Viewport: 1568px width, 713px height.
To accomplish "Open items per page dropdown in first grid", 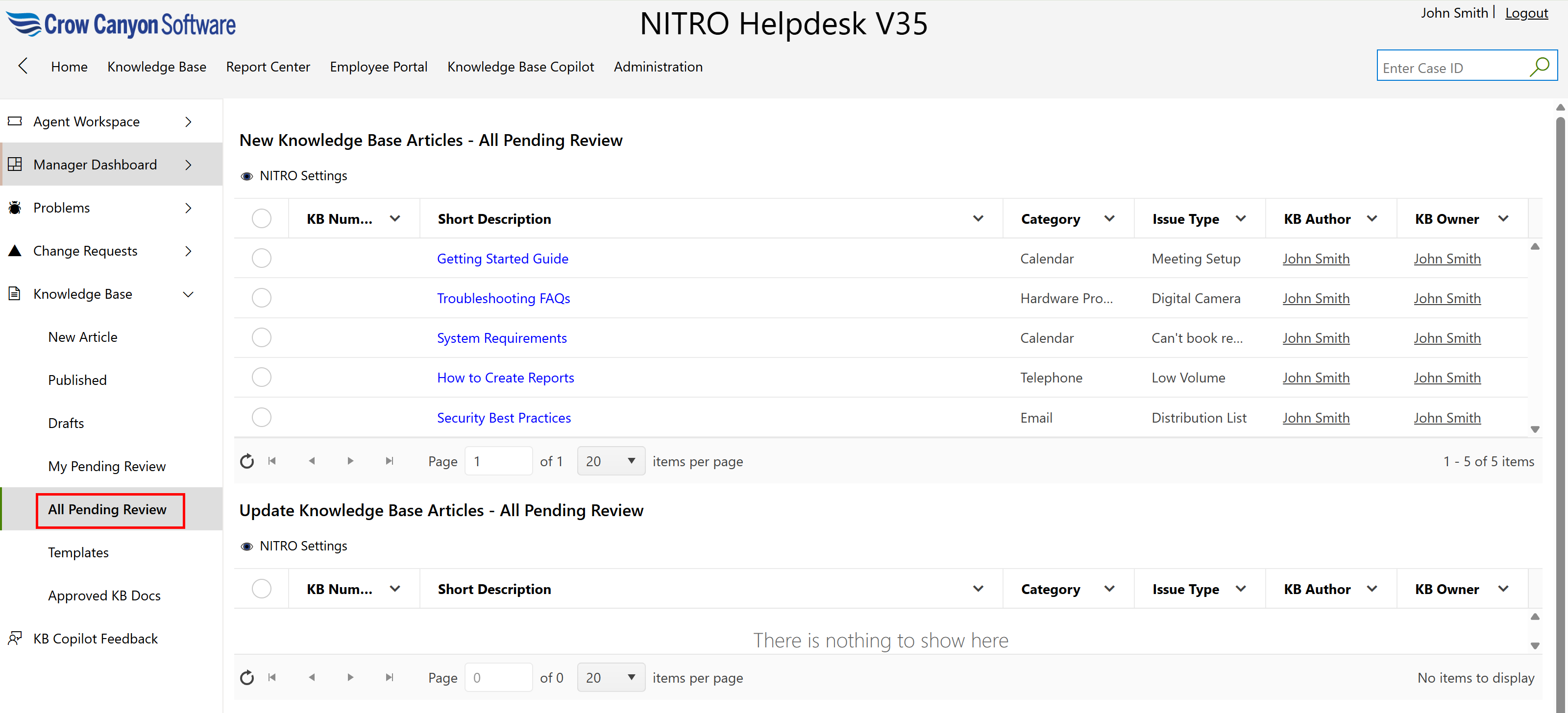I will (x=610, y=461).
